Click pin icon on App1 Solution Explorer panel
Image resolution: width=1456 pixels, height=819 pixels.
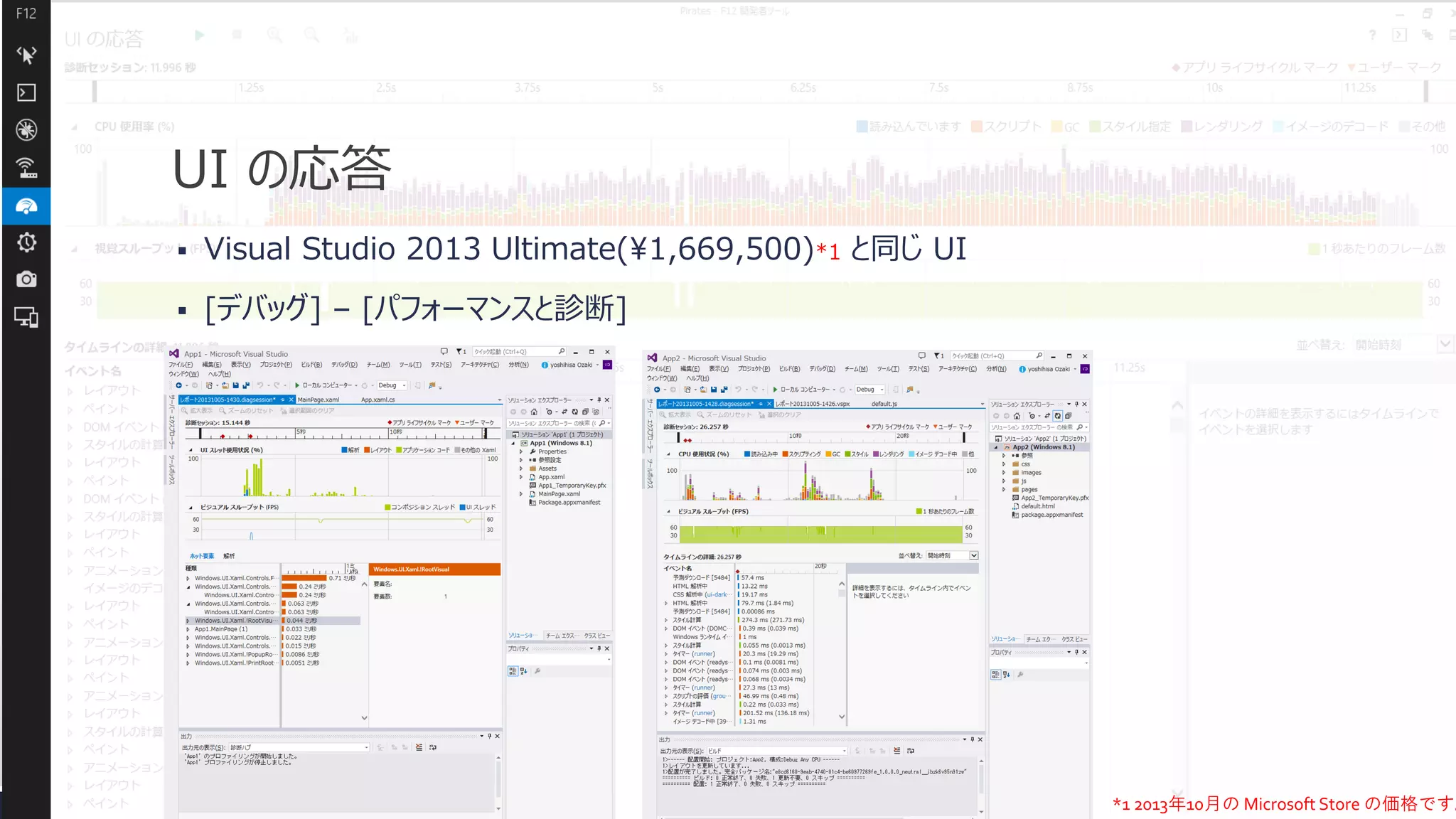[x=599, y=400]
